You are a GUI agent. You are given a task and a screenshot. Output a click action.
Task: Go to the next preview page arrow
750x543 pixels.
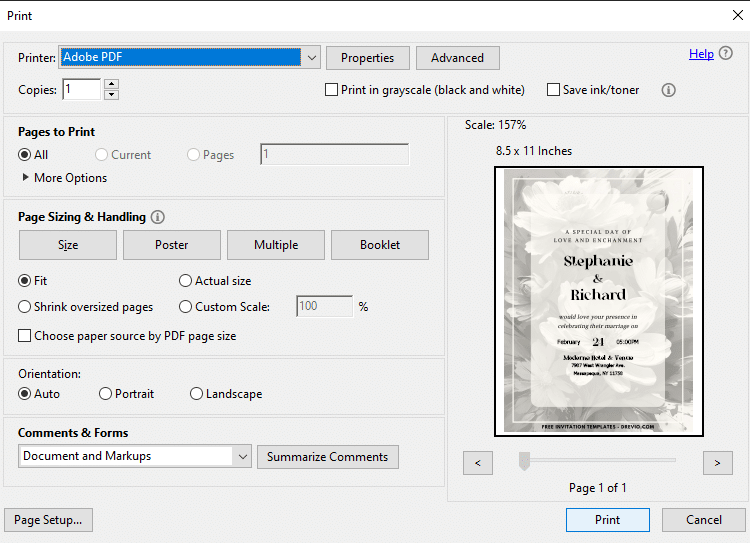717,463
